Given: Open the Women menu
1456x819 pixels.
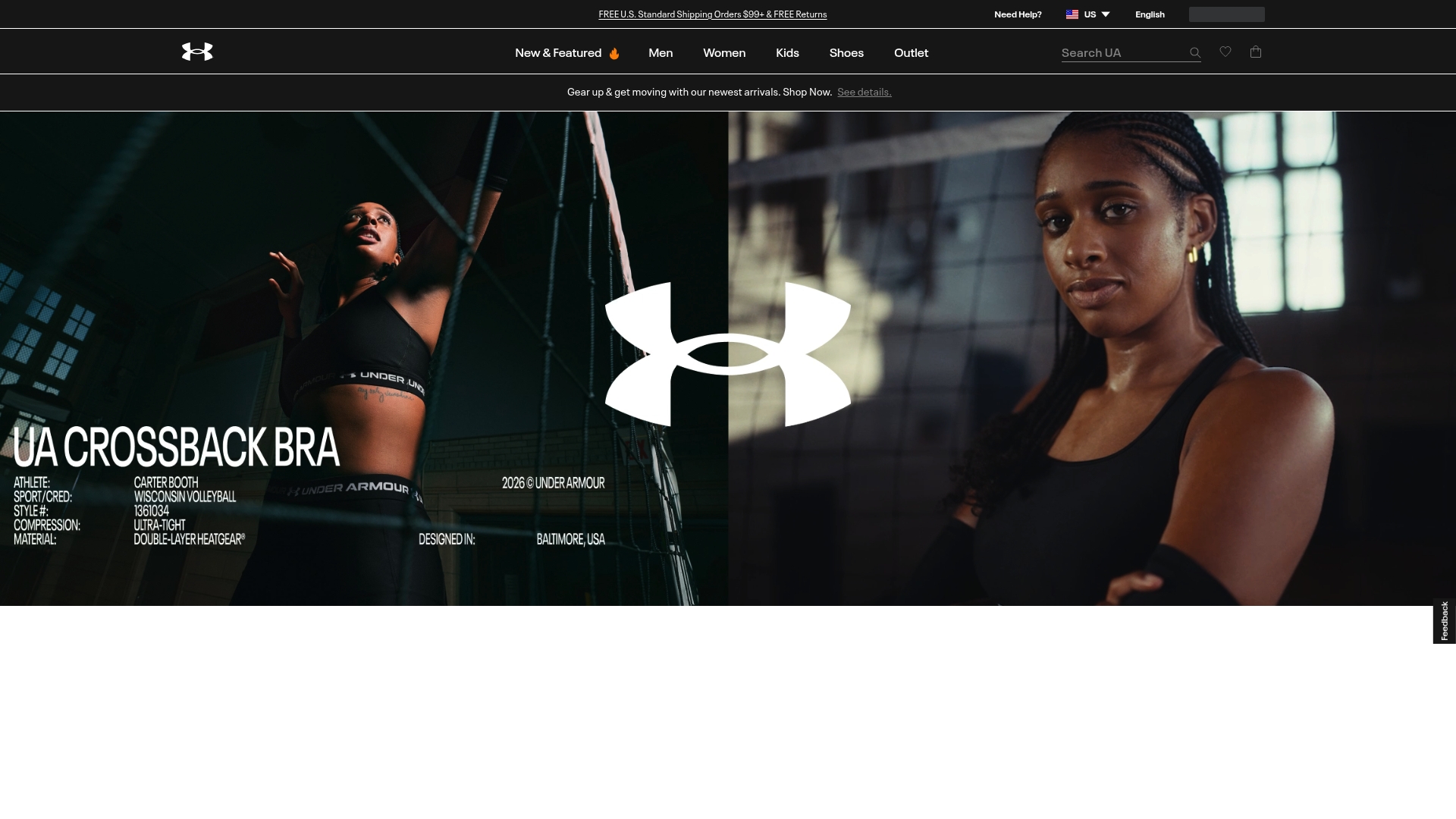Looking at the screenshot, I should point(724,52).
